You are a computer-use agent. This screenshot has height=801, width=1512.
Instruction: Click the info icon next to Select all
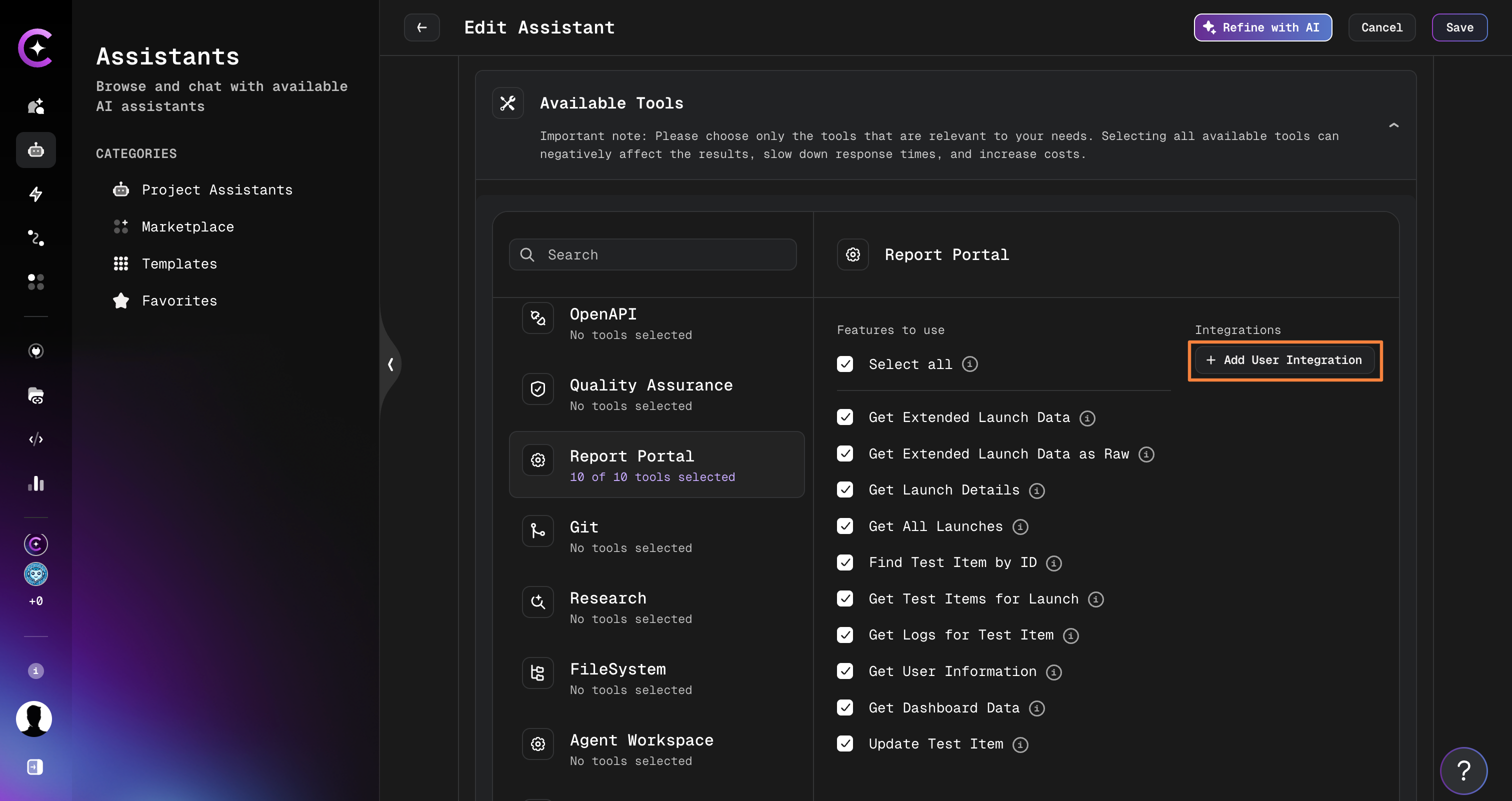click(969, 364)
